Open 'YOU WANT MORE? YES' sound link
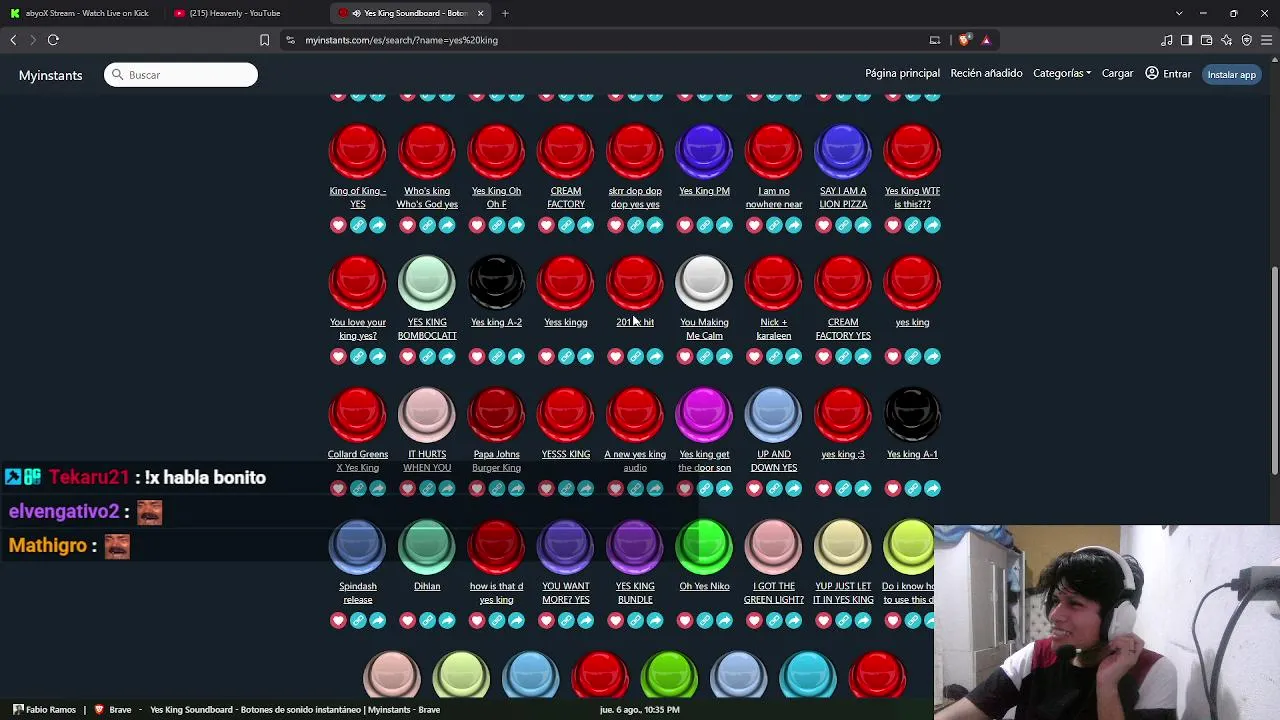Screen dimensions: 1280x720 [566, 593]
